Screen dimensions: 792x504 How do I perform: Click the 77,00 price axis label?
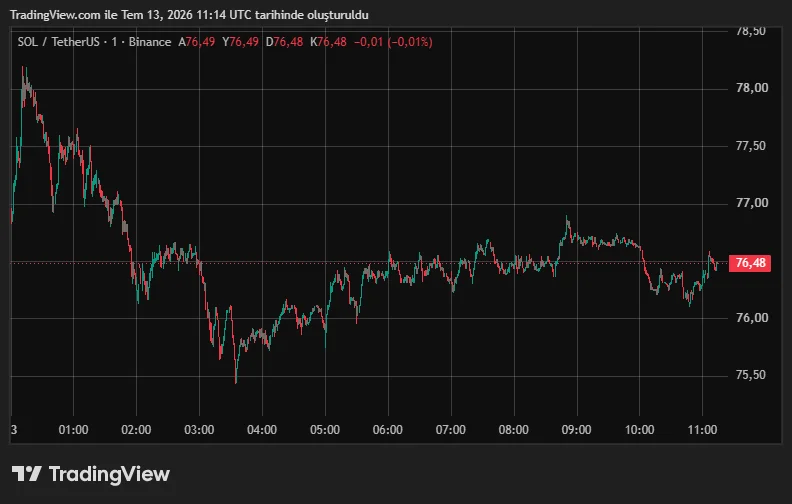tap(752, 203)
